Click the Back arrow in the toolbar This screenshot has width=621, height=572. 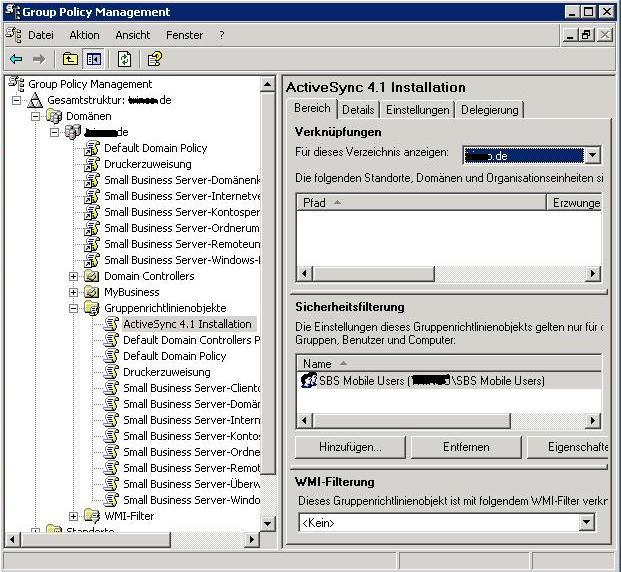point(16,59)
